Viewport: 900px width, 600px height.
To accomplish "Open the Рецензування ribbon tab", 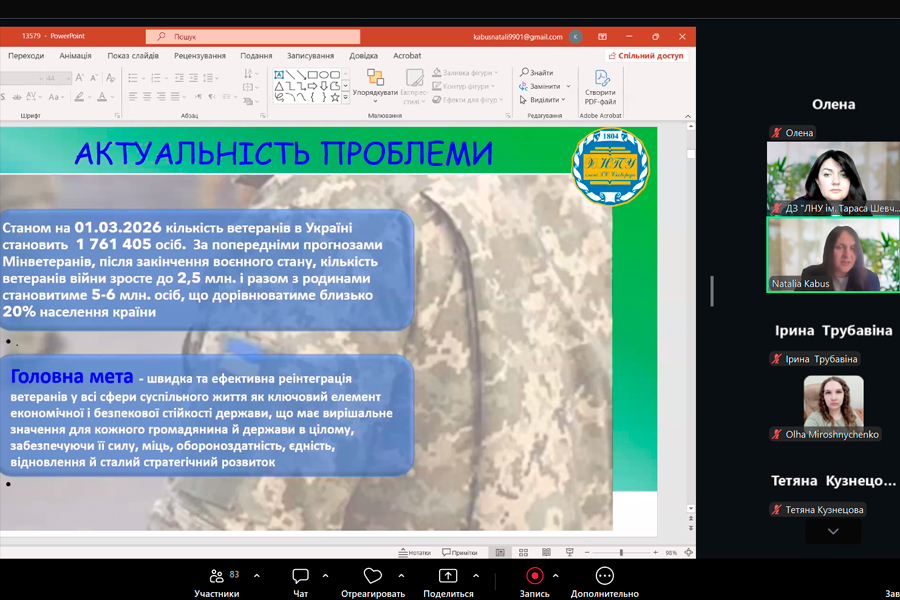I will coord(200,56).
